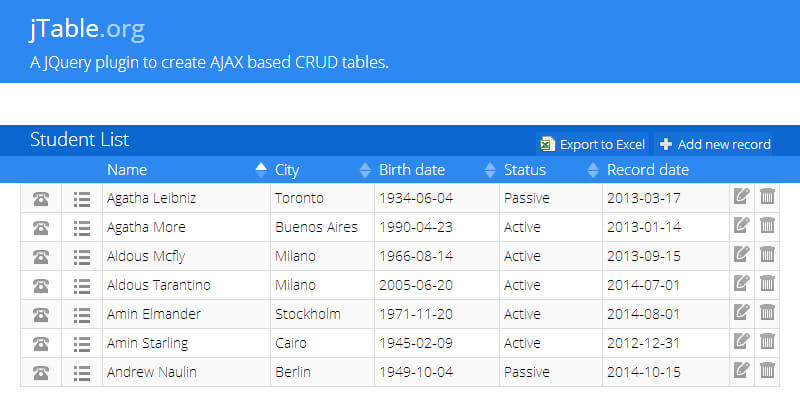Click Add new record button
800x400 pixels.
pyautogui.click(x=714, y=144)
